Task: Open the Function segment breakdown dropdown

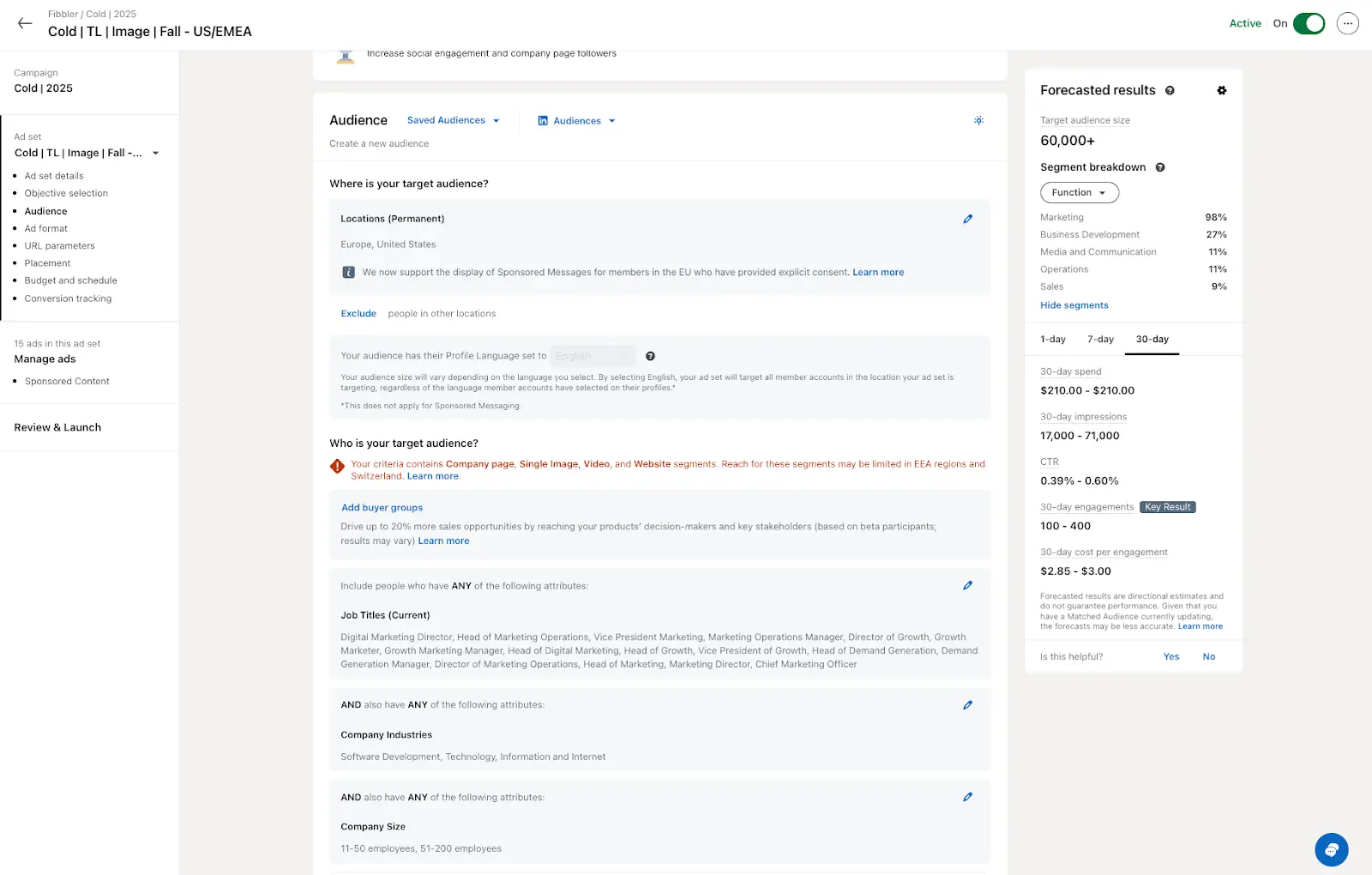Action: (x=1079, y=193)
